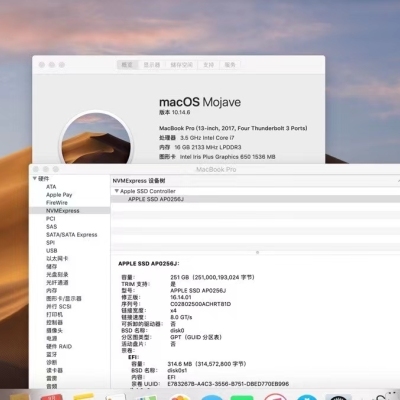Collapse the Apple SSD Controller node
The image size is (400, 400).
(x=116, y=191)
